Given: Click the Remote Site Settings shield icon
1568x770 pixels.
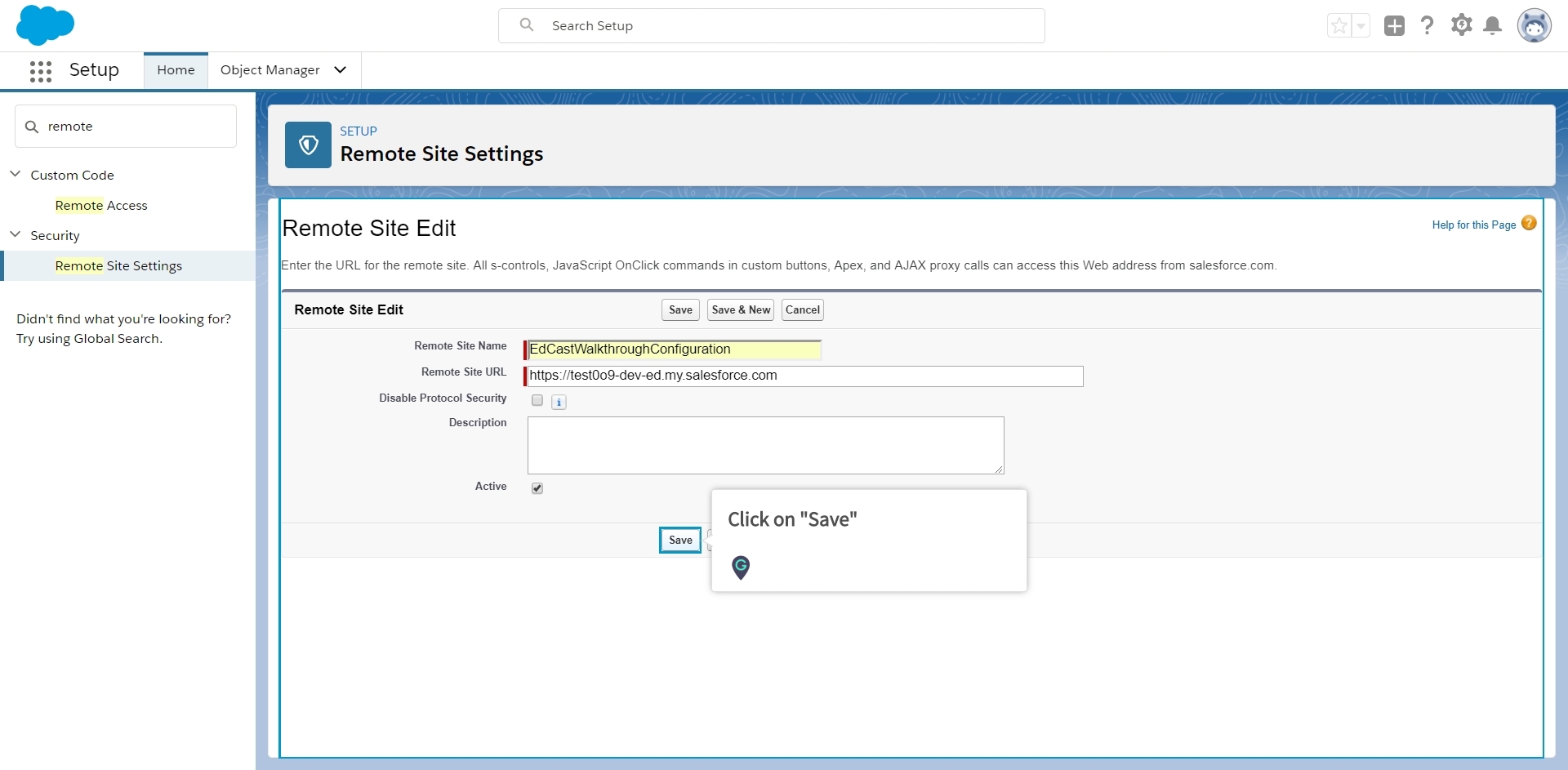Looking at the screenshot, I should pos(308,145).
